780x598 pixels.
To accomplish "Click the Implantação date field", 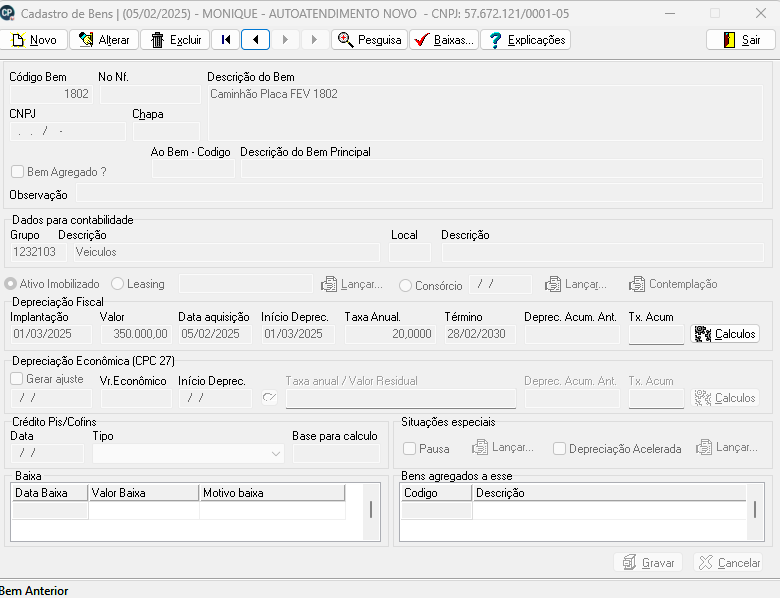I will (51, 334).
